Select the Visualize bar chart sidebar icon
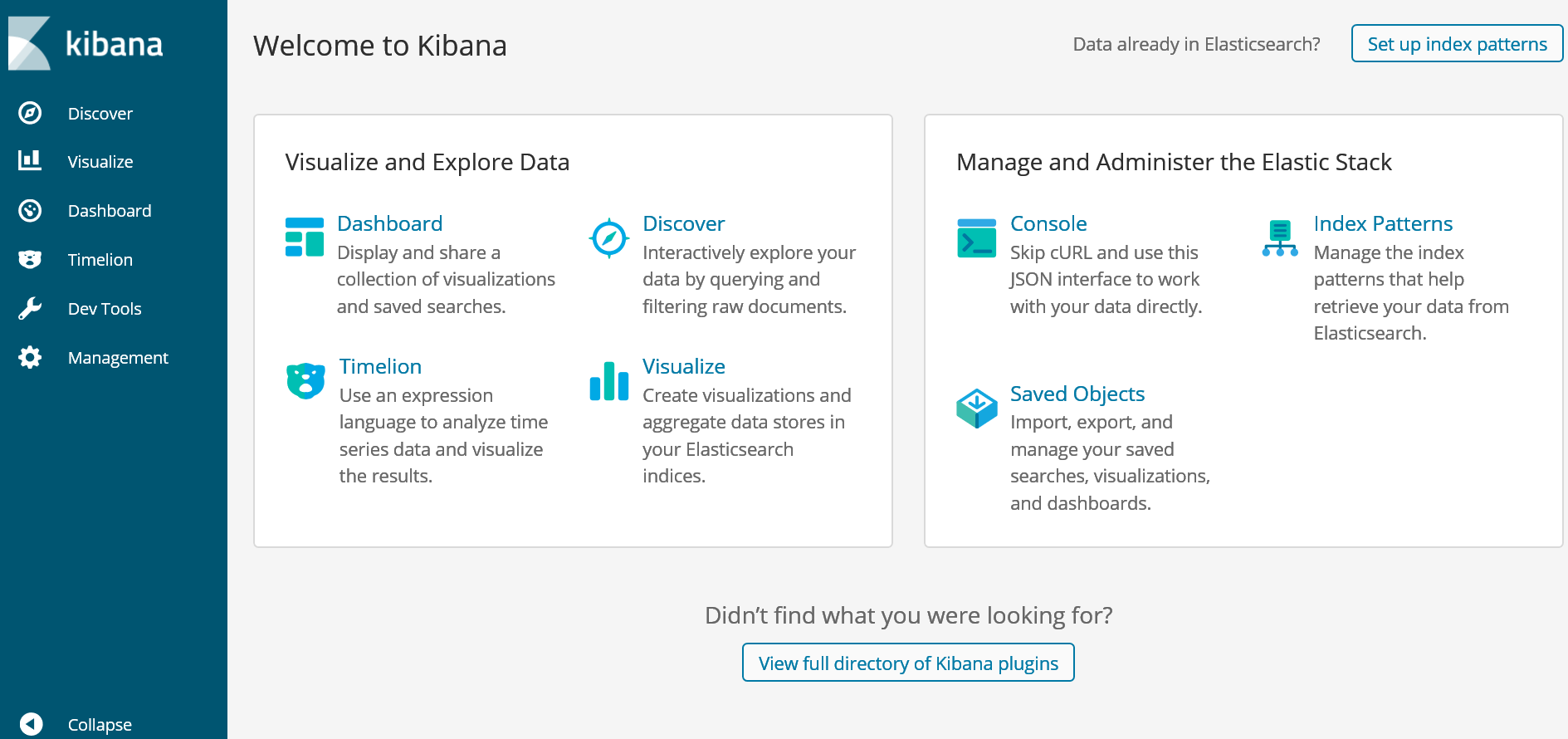 point(30,160)
